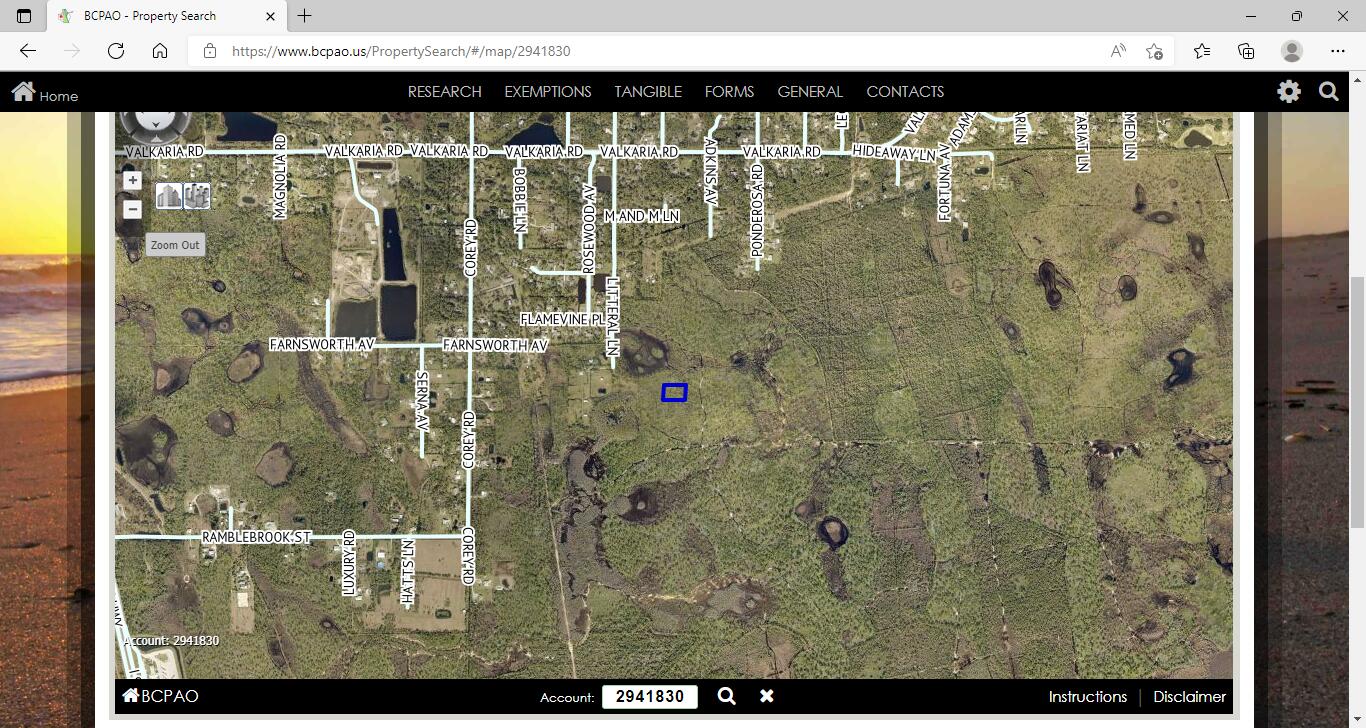Switch to the first building imagery view
The image size is (1366, 728).
point(169,195)
